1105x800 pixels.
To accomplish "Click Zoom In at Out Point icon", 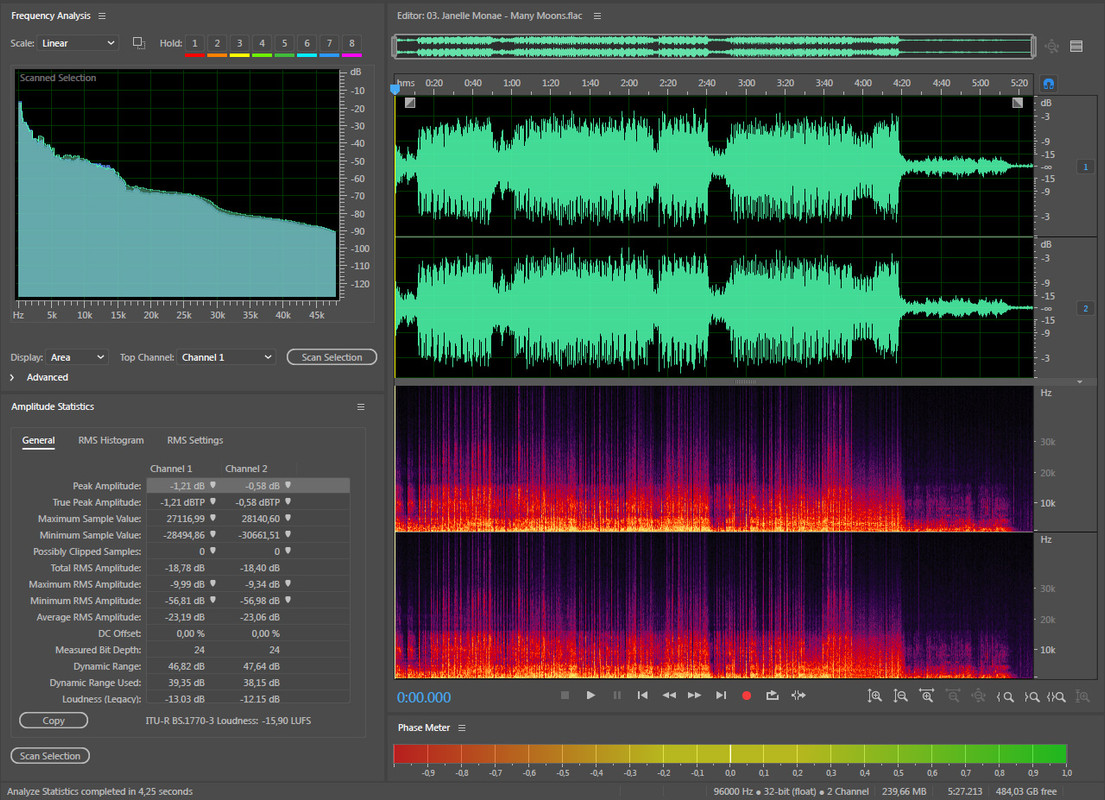I will pyautogui.click(x=1032, y=697).
